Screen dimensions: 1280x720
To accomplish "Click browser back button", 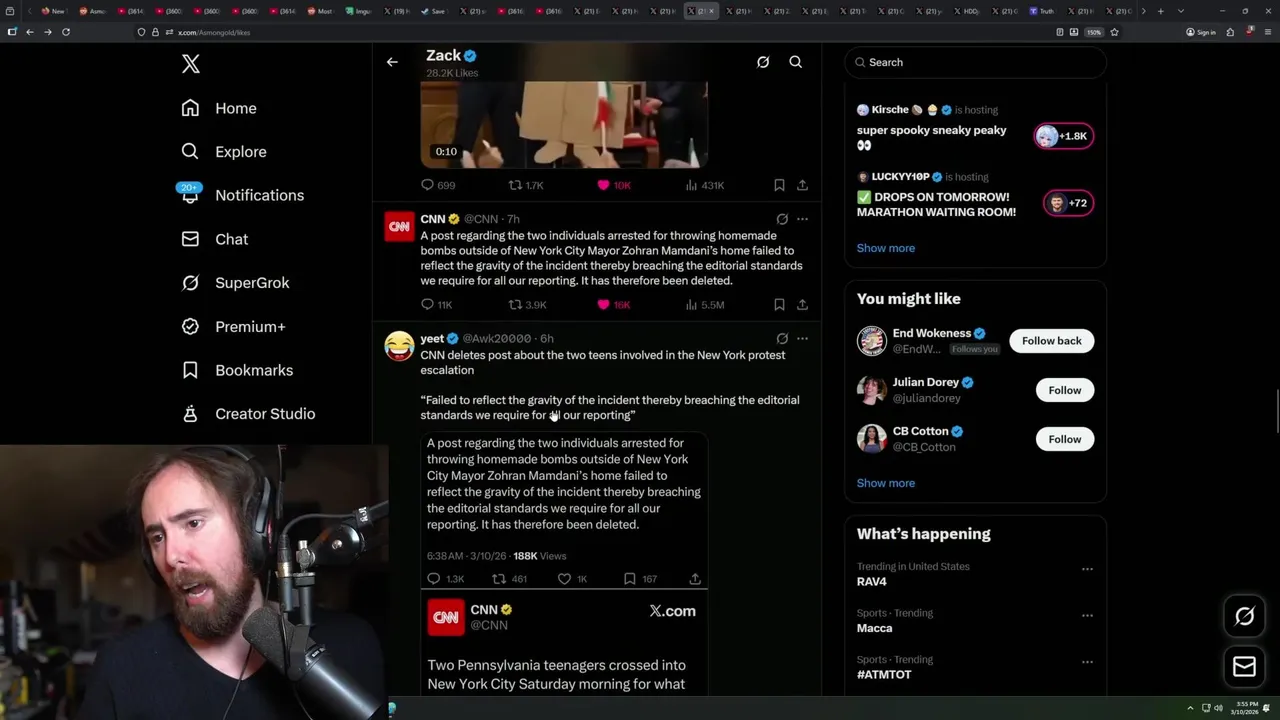I will point(30,32).
